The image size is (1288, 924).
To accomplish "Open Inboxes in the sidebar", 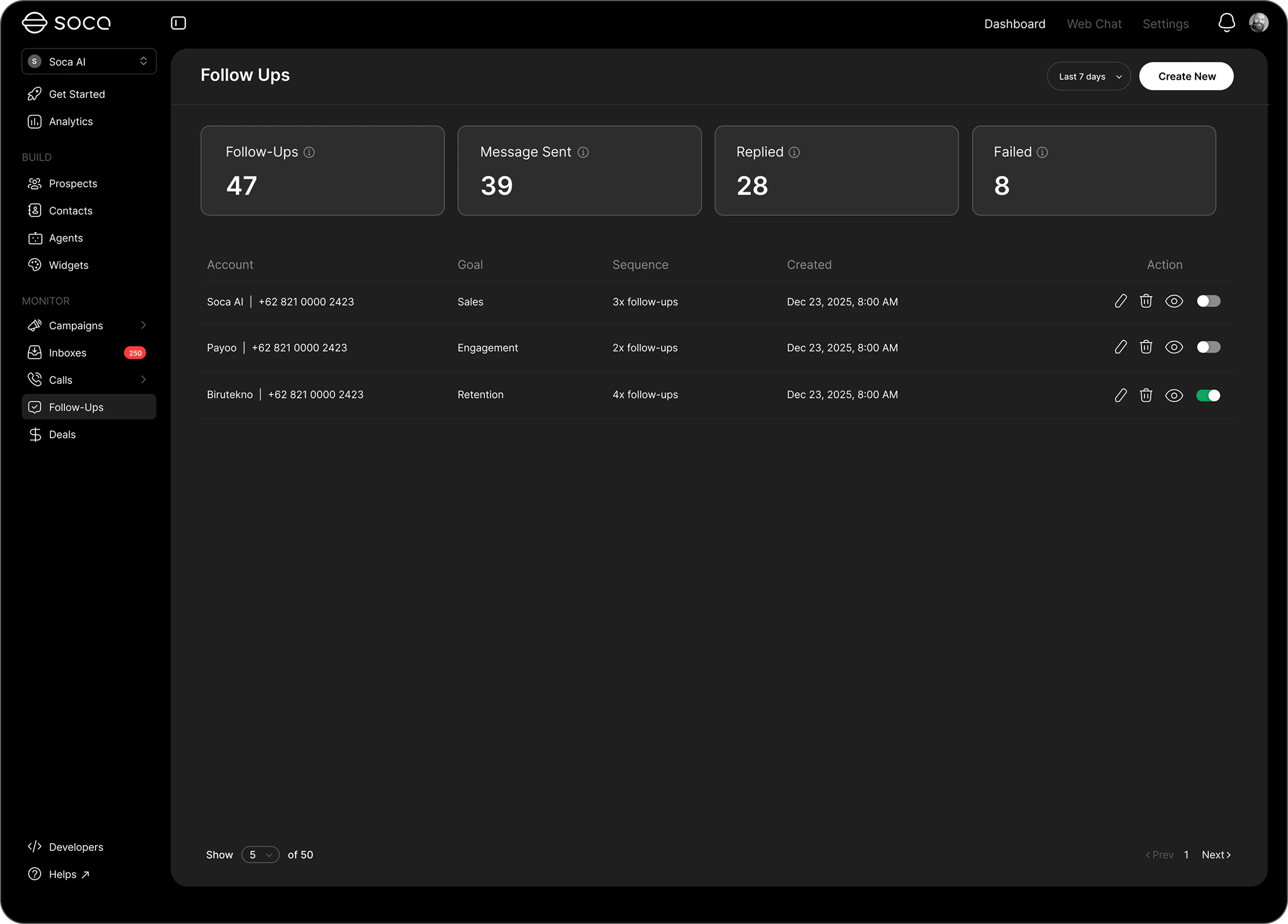I will pos(68,352).
